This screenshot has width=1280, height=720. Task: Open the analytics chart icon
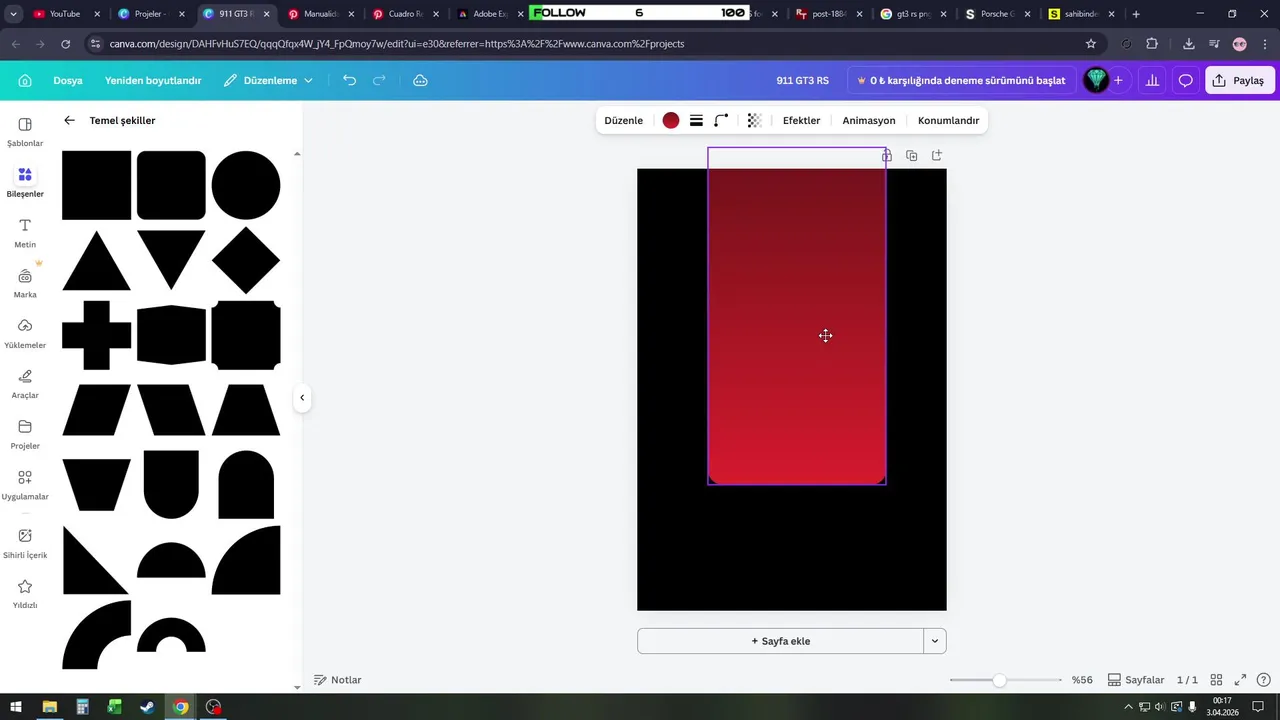(x=1152, y=80)
